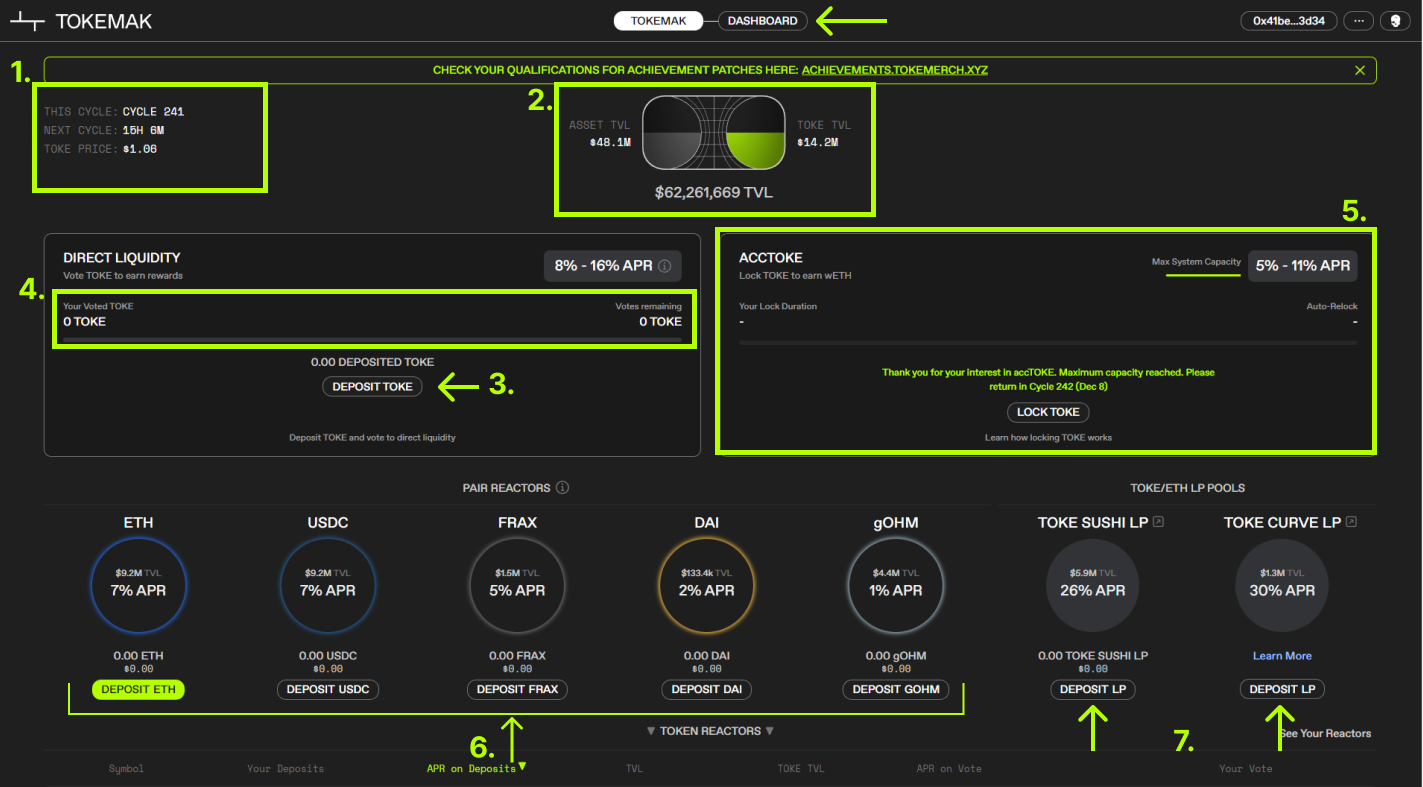Sort by the TVL column header
Screen dimensions: 1423x787
[634, 768]
